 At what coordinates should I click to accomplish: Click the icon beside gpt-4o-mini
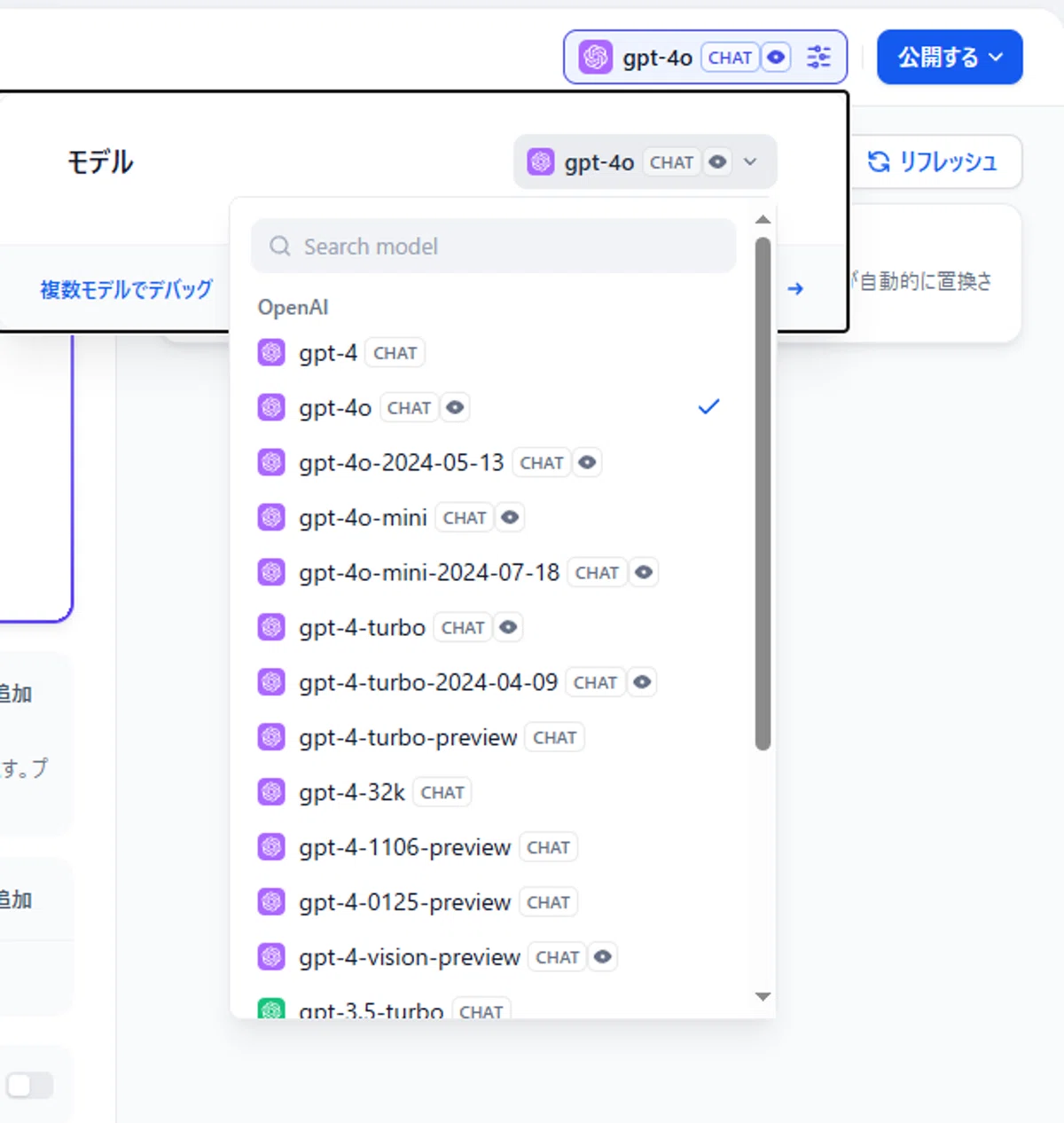pyautogui.click(x=271, y=517)
